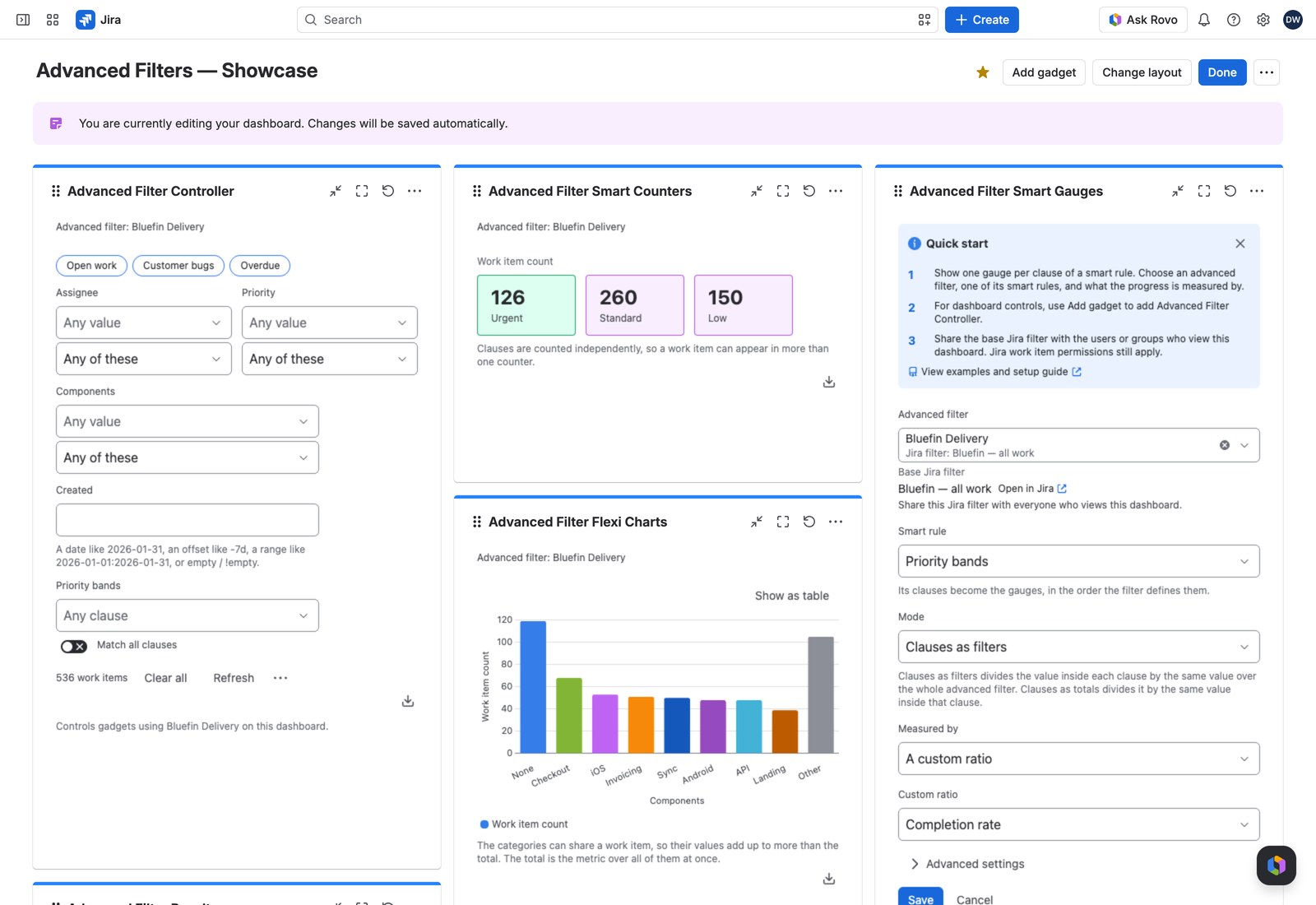Open the notifications bell
Viewport: 1316px width, 905px height.
[x=1204, y=20]
